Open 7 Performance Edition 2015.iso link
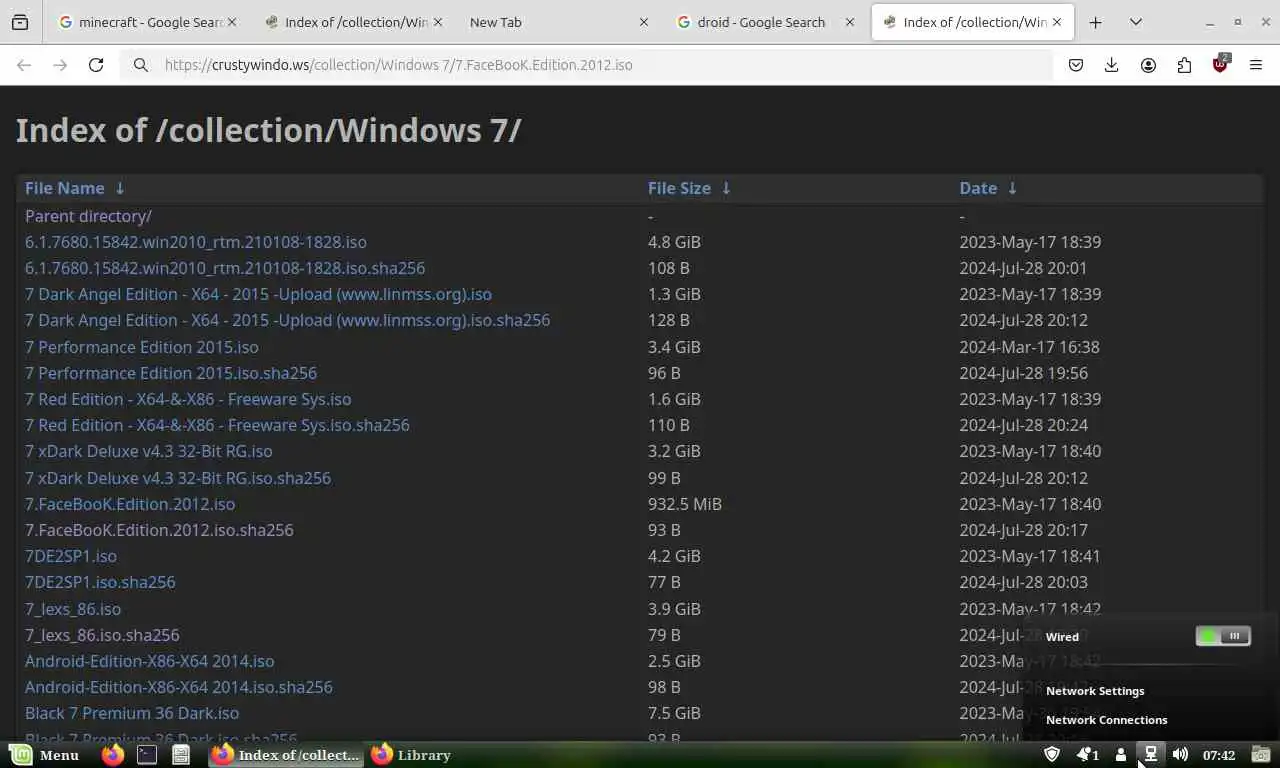 [x=142, y=347]
